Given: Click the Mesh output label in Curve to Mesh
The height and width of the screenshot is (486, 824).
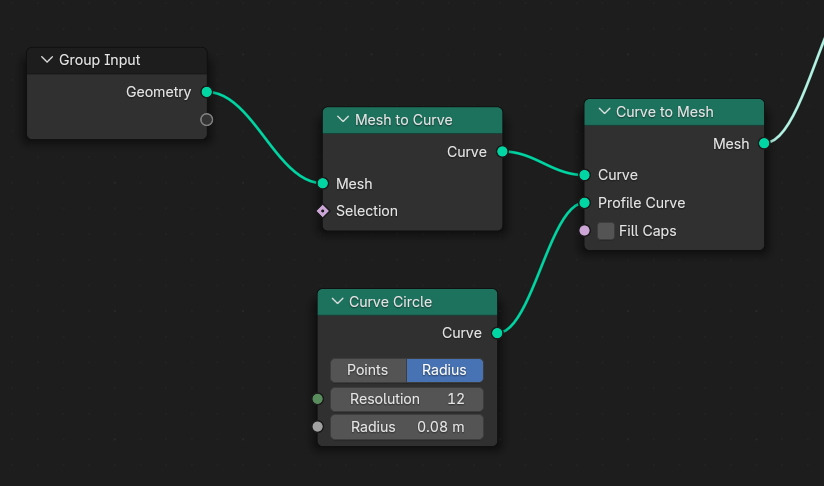Looking at the screenshot, I should pyautogui.click(x=731, y=143).
